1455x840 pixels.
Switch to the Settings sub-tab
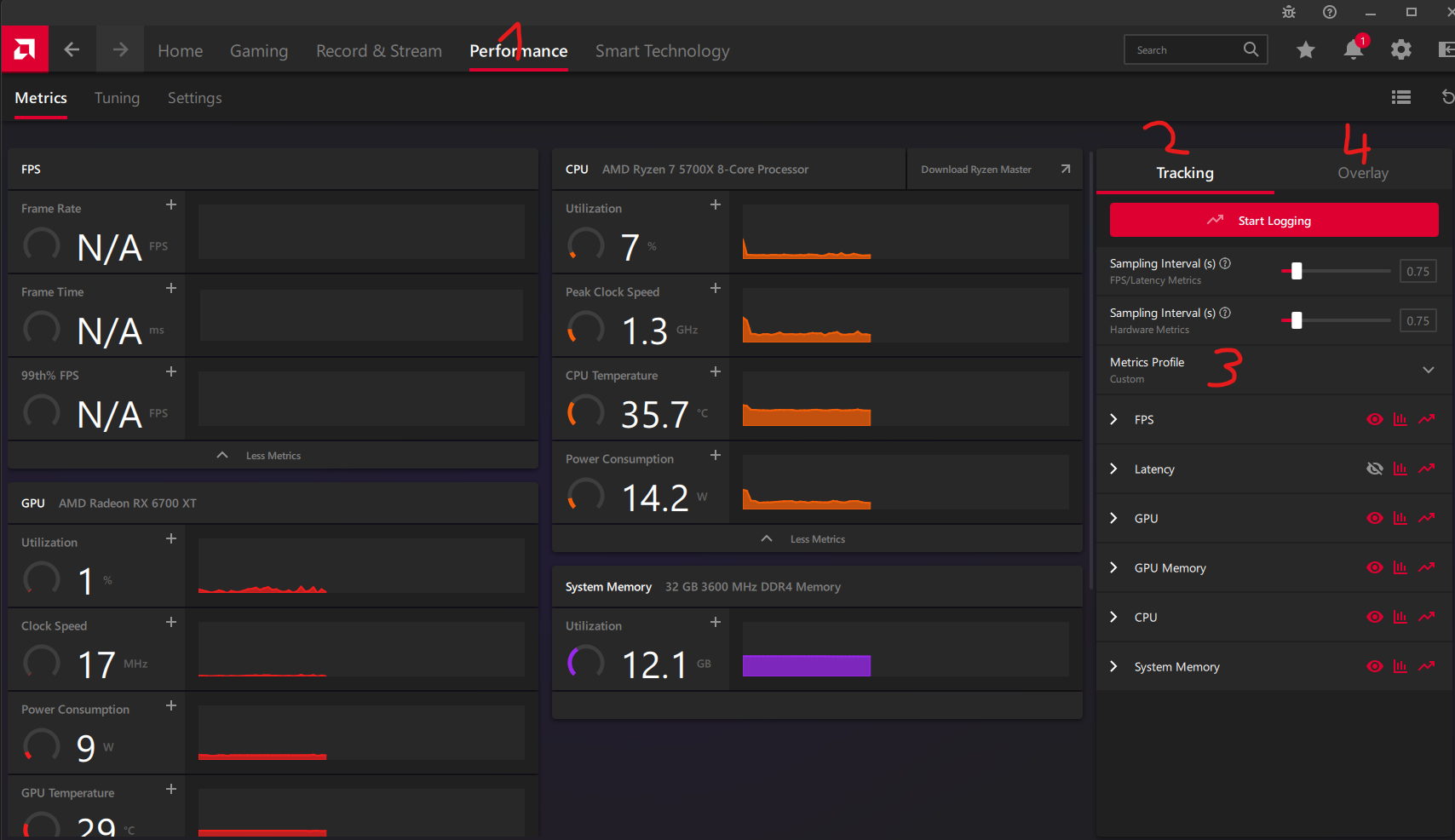(194, 97)
